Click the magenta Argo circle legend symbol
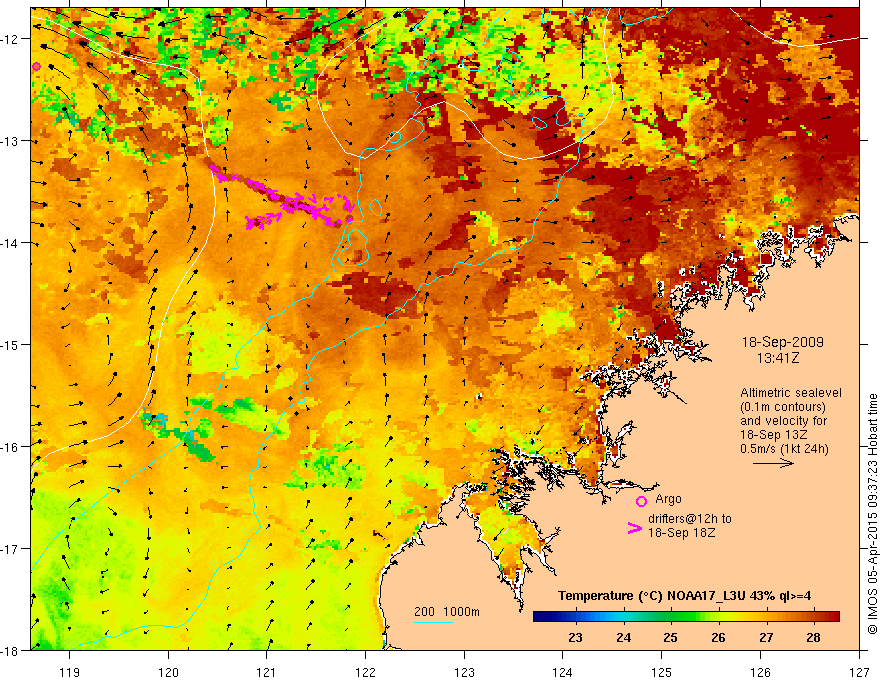 pos(641,501)
